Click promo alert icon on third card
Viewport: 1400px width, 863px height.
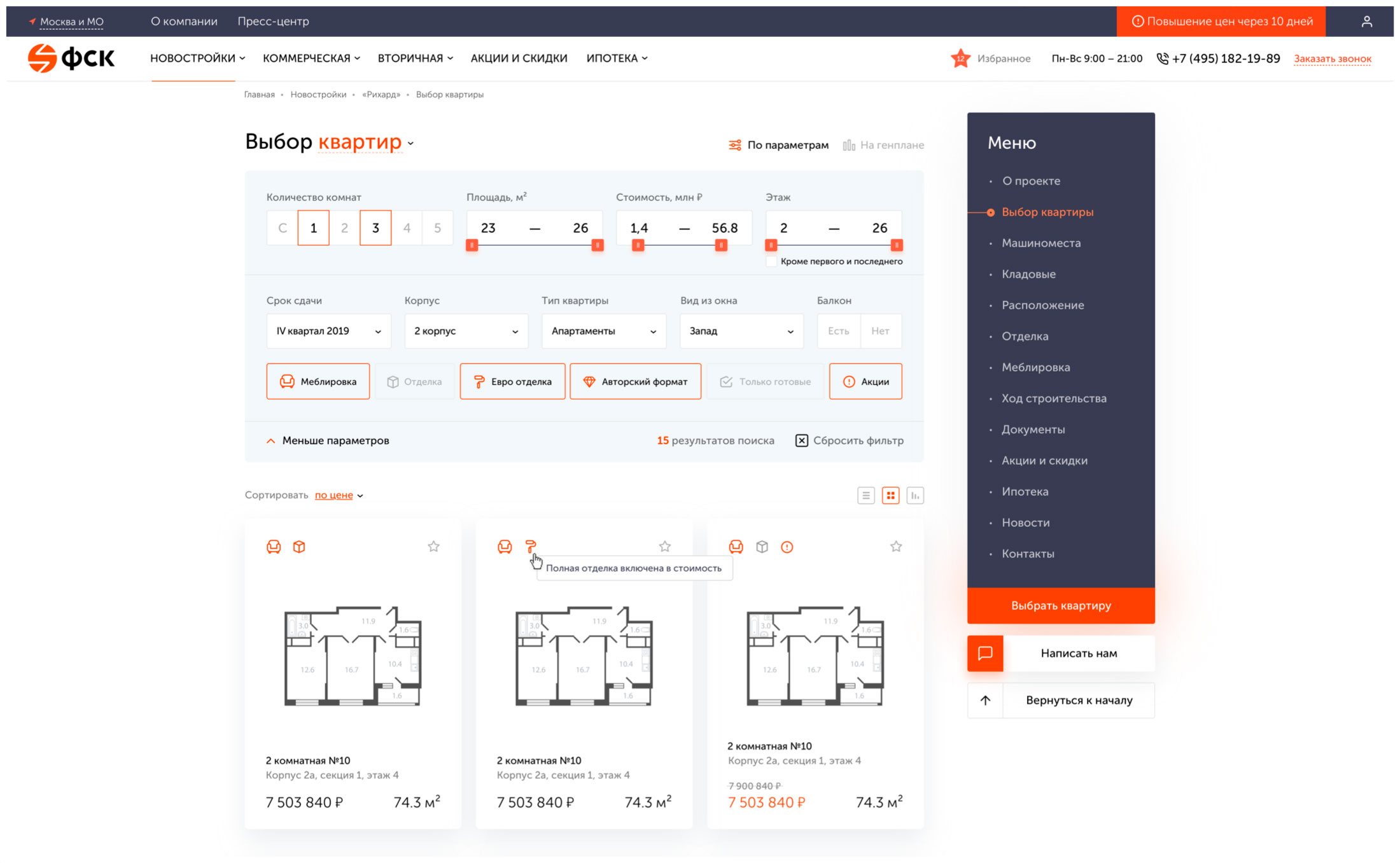coord(787,547)
